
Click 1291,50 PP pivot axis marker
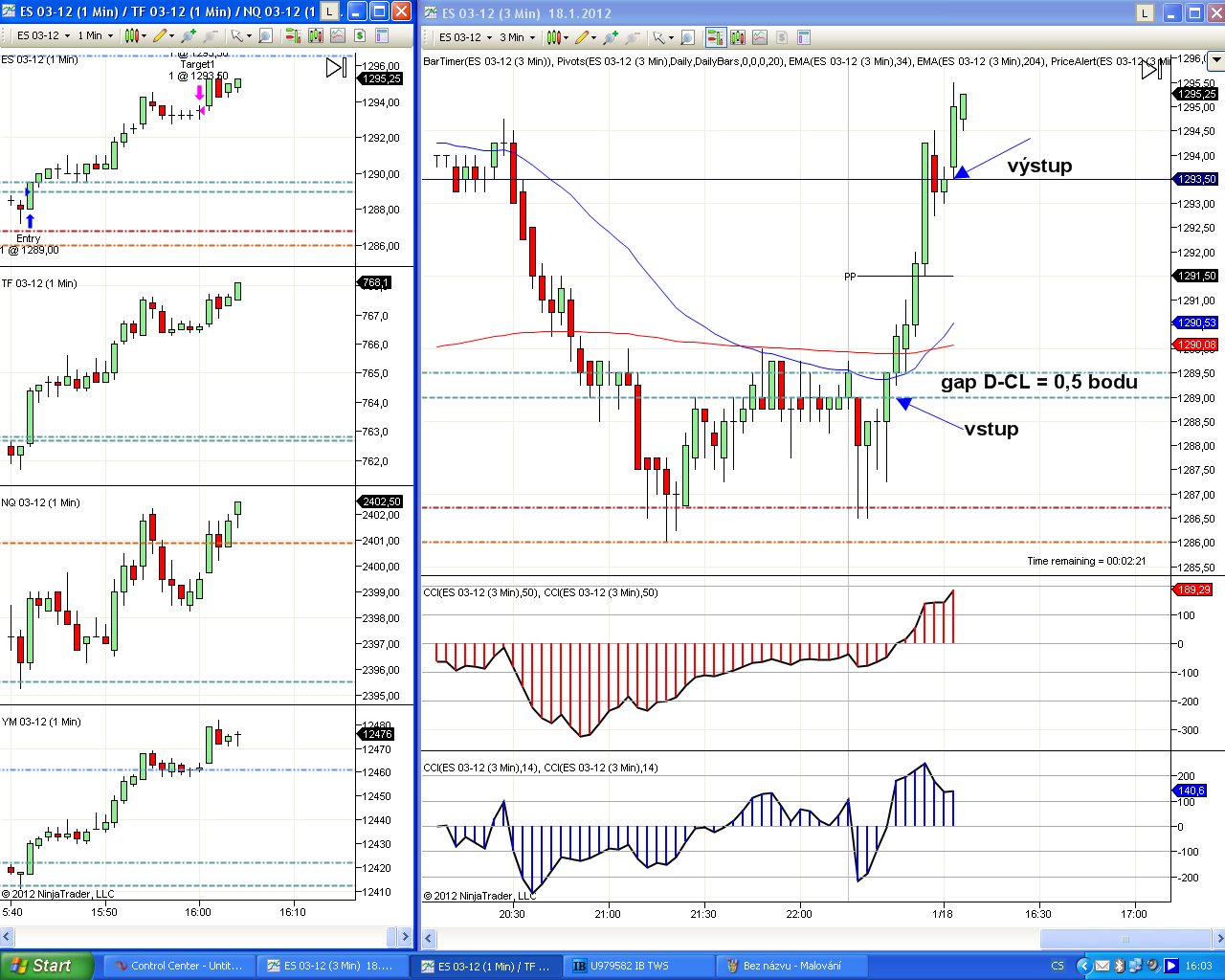(x=1196, y=276)
